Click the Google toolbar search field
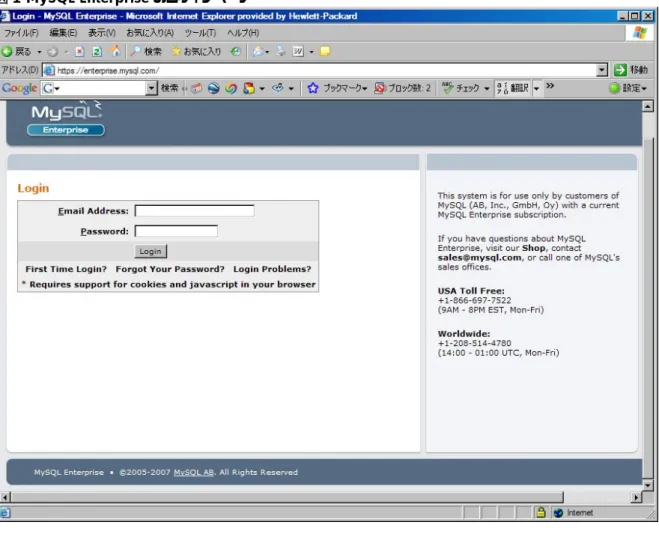The height and width of the screenshot is (540, 659). (99, 88)
